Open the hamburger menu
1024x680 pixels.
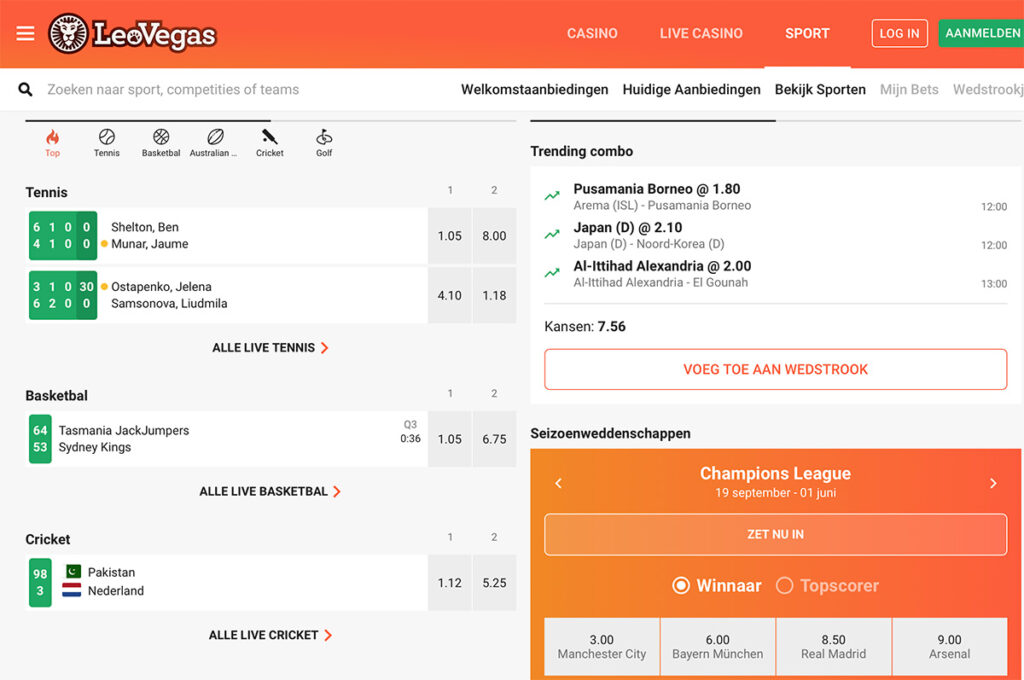[25, 33]
